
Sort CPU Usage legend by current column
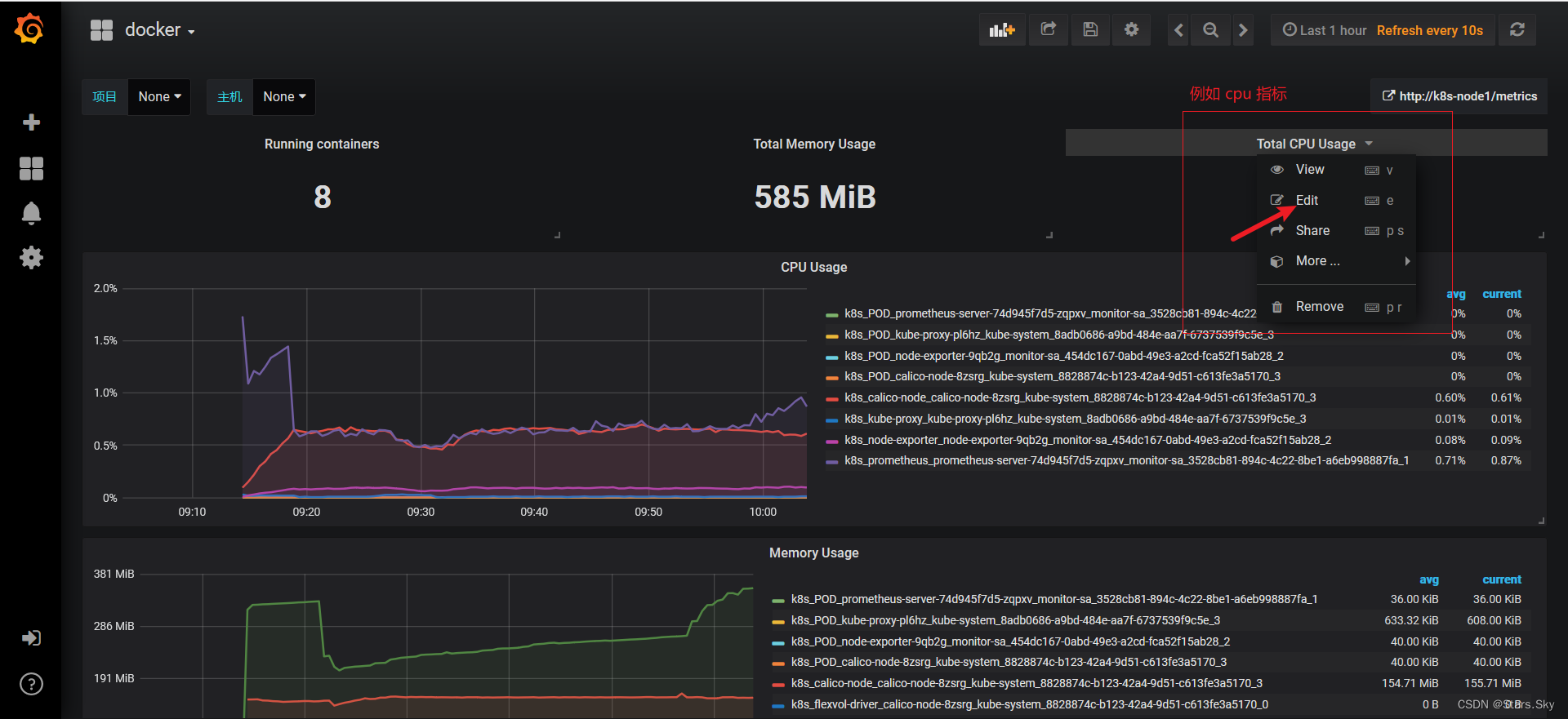1502,294
